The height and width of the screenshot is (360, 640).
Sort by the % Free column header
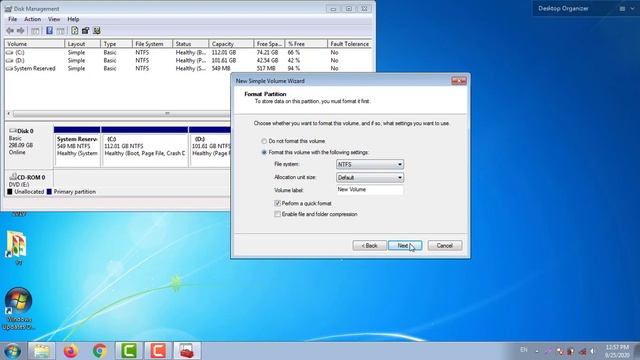[x=306, y=44]
